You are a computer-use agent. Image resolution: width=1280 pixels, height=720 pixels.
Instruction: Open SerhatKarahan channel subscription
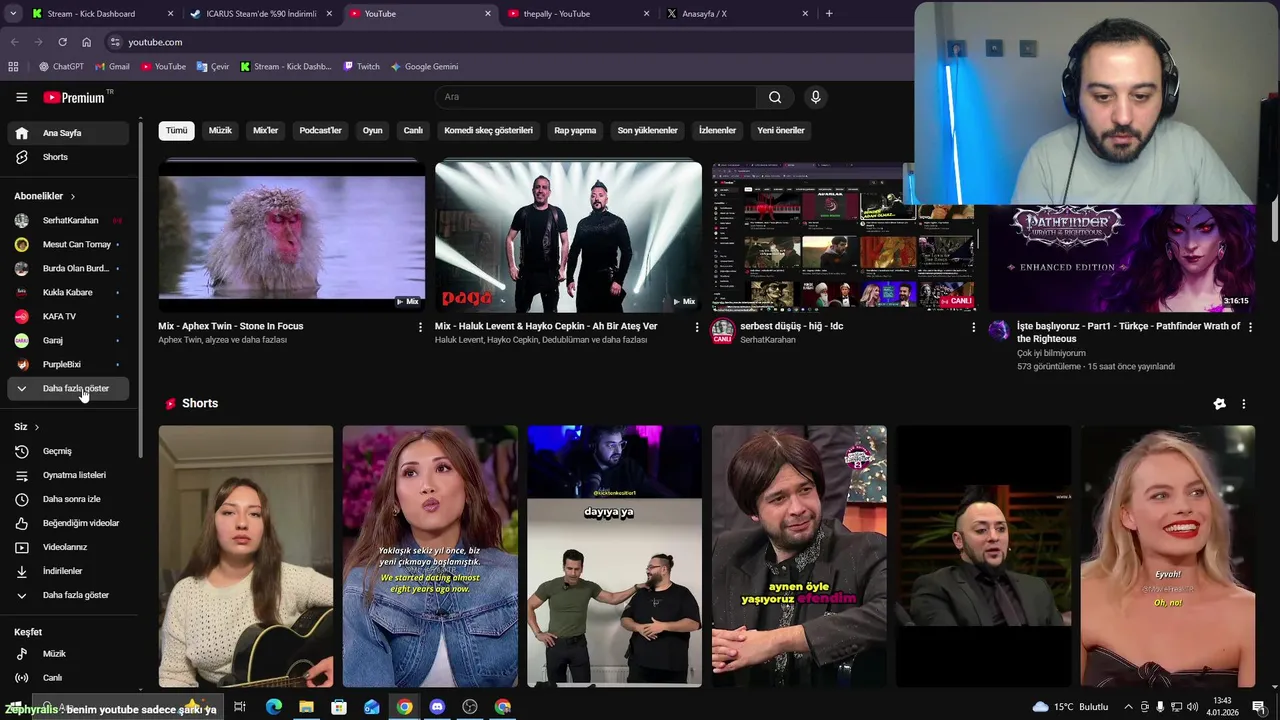[68, 220]
